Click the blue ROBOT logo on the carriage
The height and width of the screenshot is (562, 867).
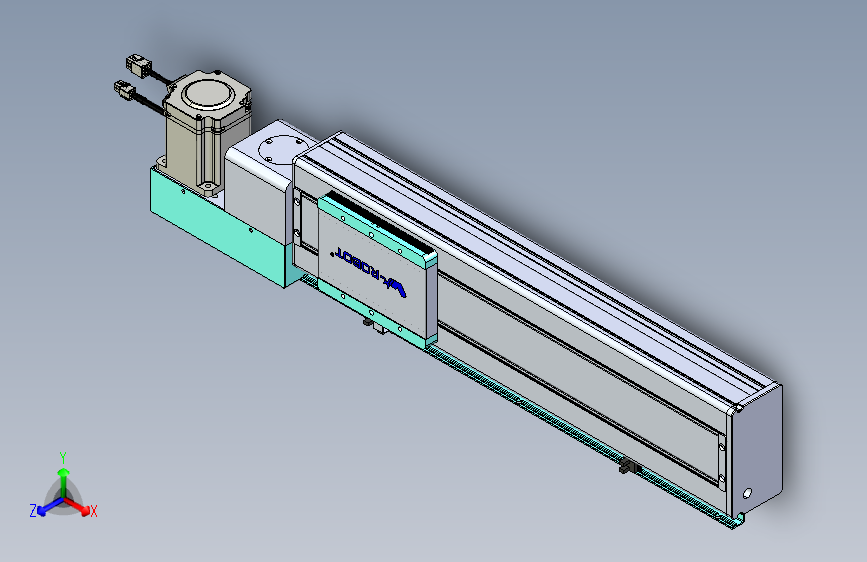click(370, 273)
